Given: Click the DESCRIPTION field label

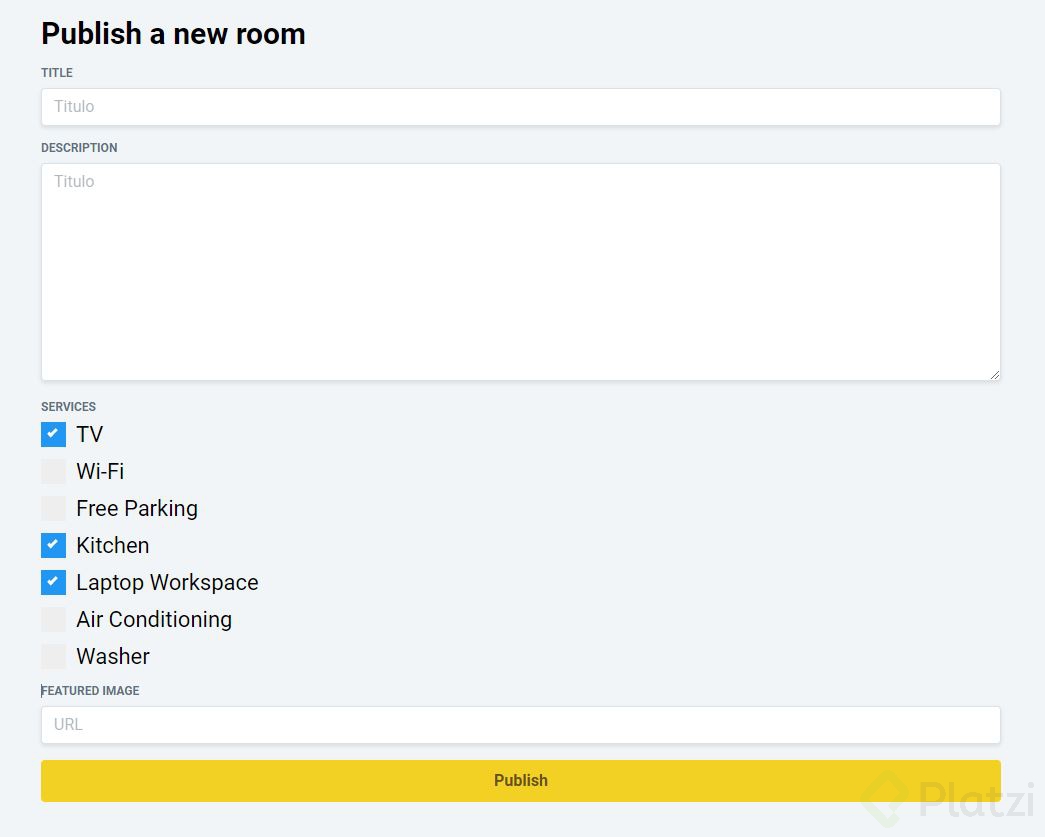Looking at the screenshot, I should click(x=79, y=148).
